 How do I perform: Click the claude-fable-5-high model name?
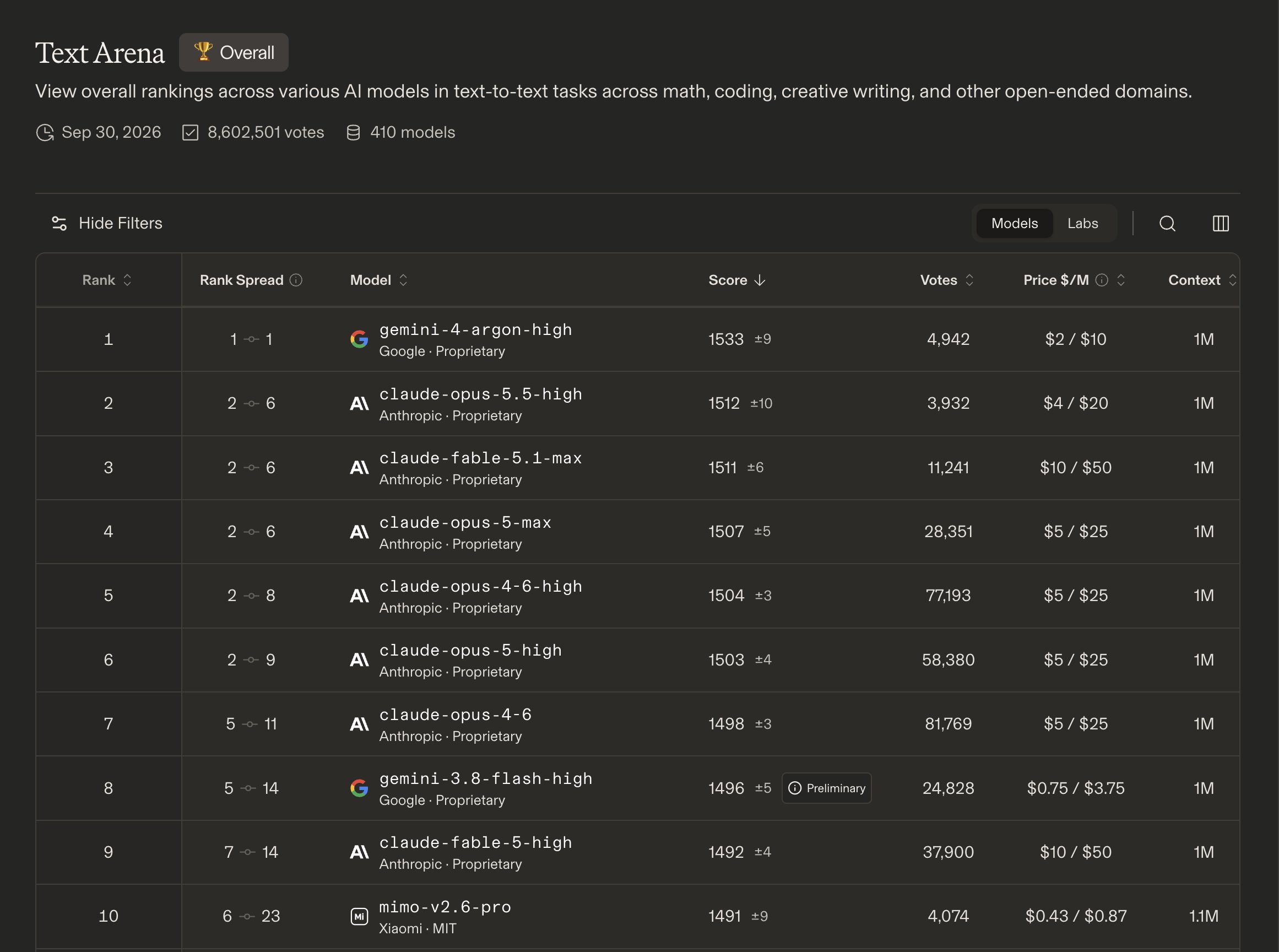click(x=475, y=842)
